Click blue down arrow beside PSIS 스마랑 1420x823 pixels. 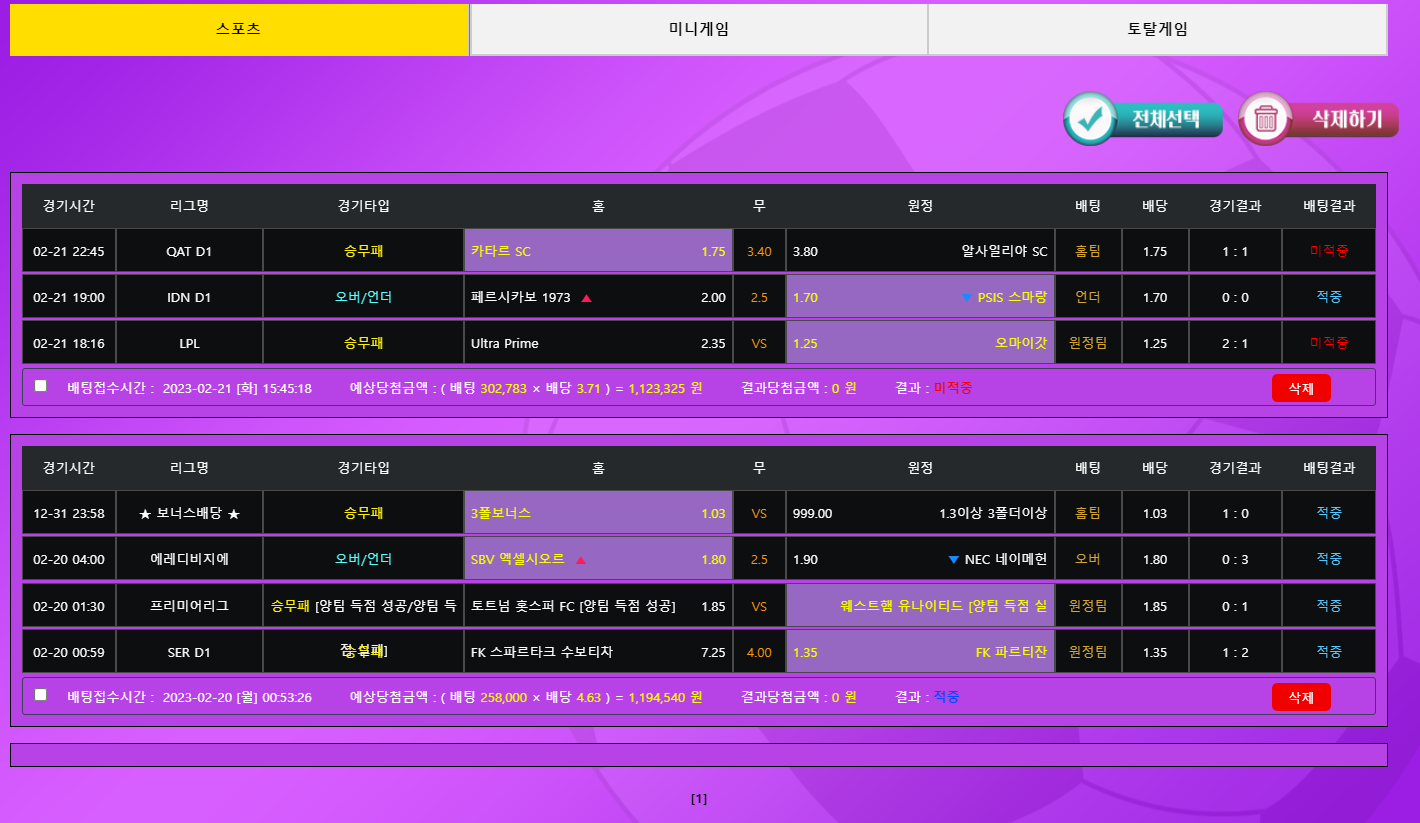point(966,298)
